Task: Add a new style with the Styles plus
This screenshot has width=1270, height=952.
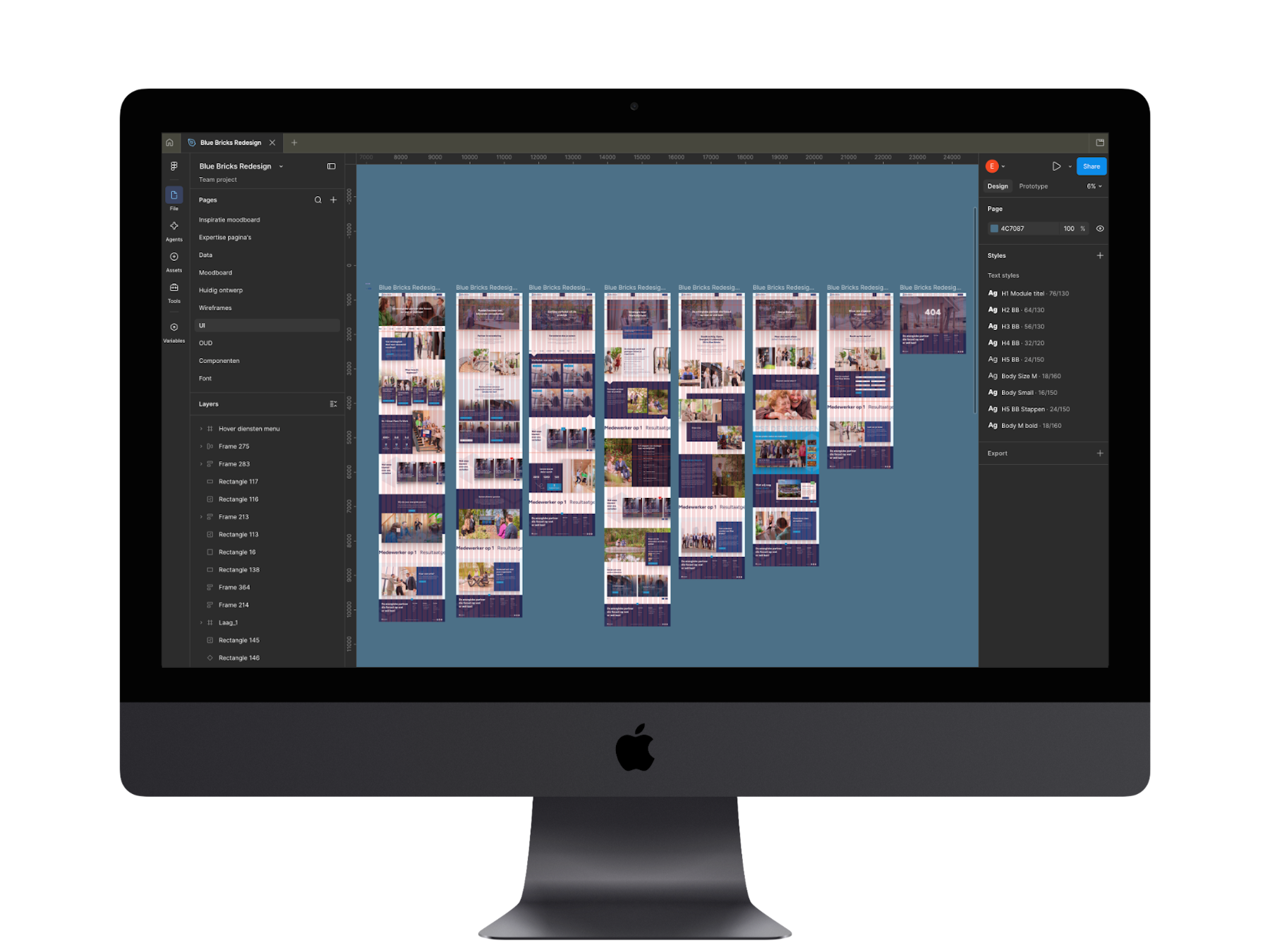Action: (1100, 256)
